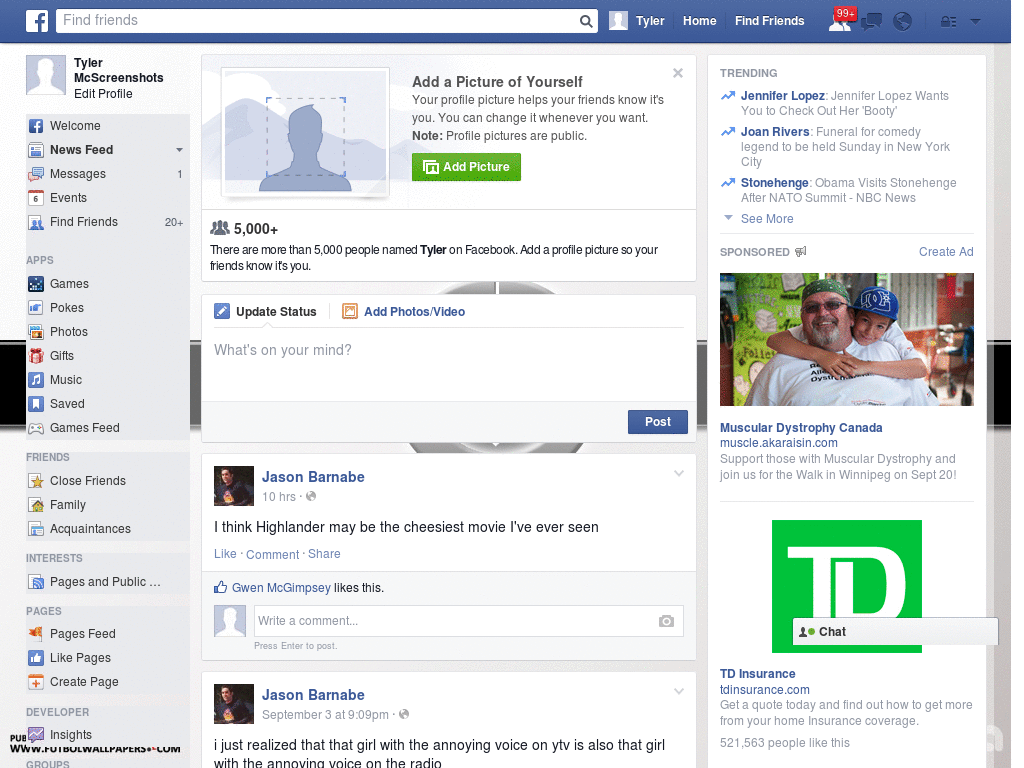Go to Home in top bar
This screenshot has height=768, width=1024.
click(x=699, y=21)
